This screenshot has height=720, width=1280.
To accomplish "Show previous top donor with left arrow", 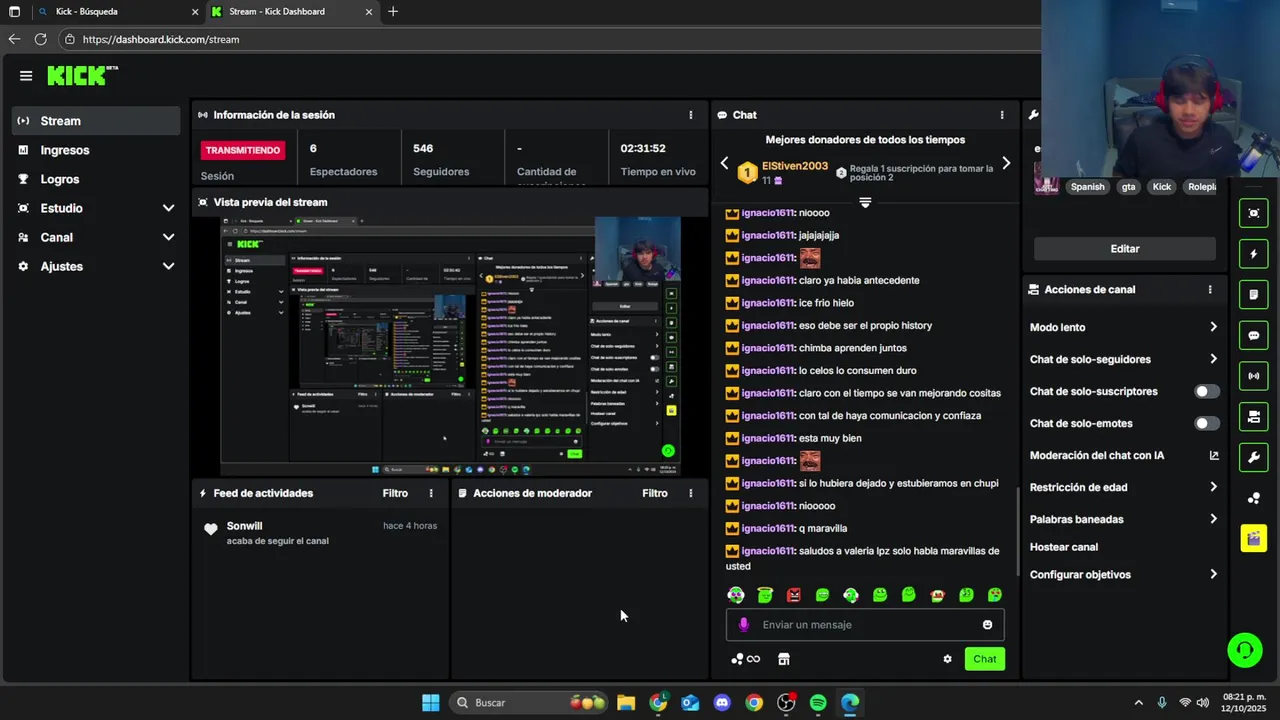I will (x=725, y=163).
